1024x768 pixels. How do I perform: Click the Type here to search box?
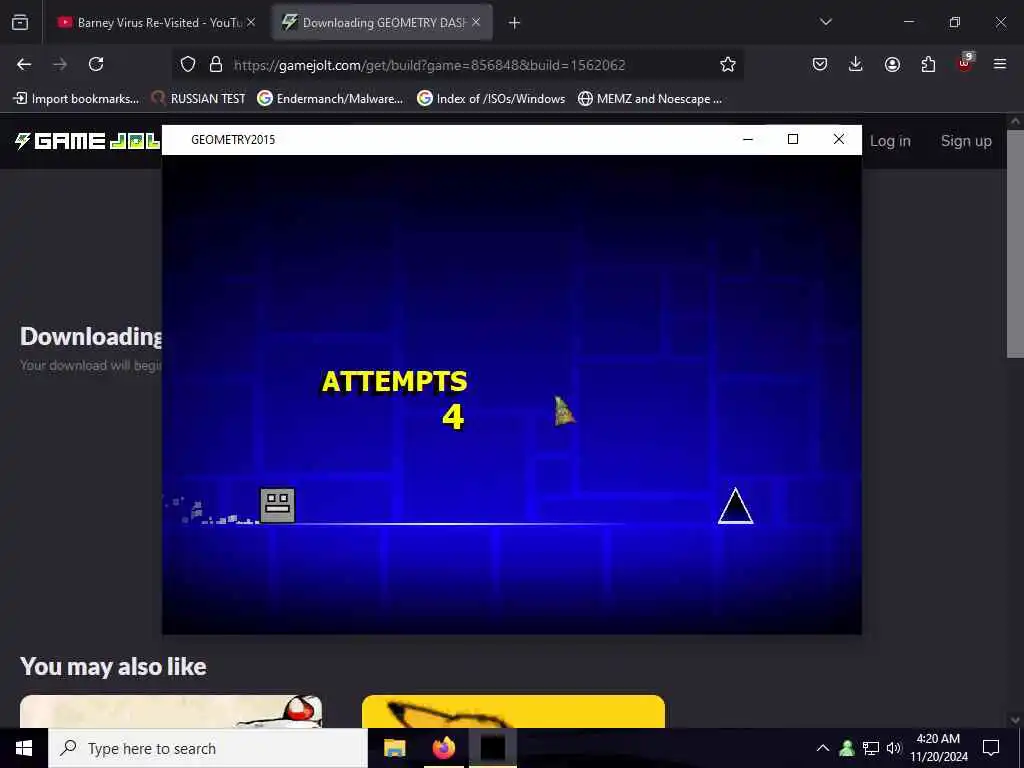click(x=208, y=748)
